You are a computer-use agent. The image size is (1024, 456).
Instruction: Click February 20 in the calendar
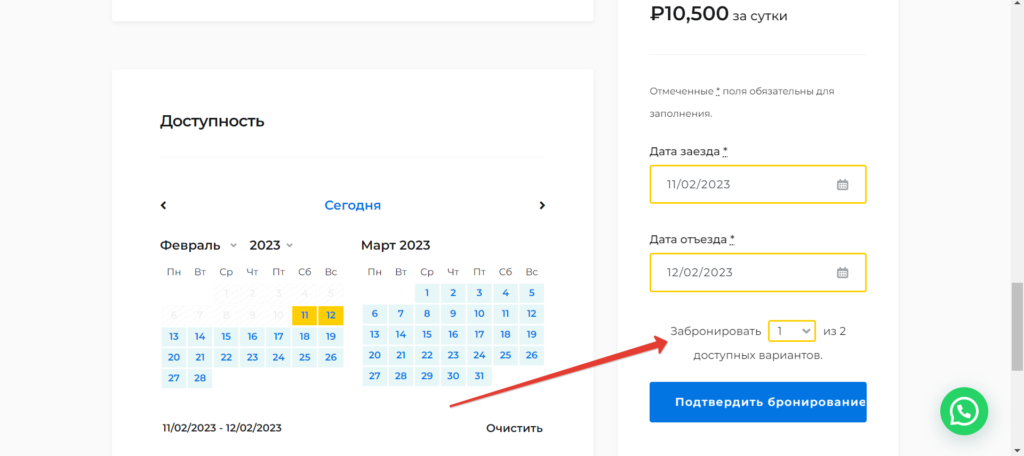174,357
